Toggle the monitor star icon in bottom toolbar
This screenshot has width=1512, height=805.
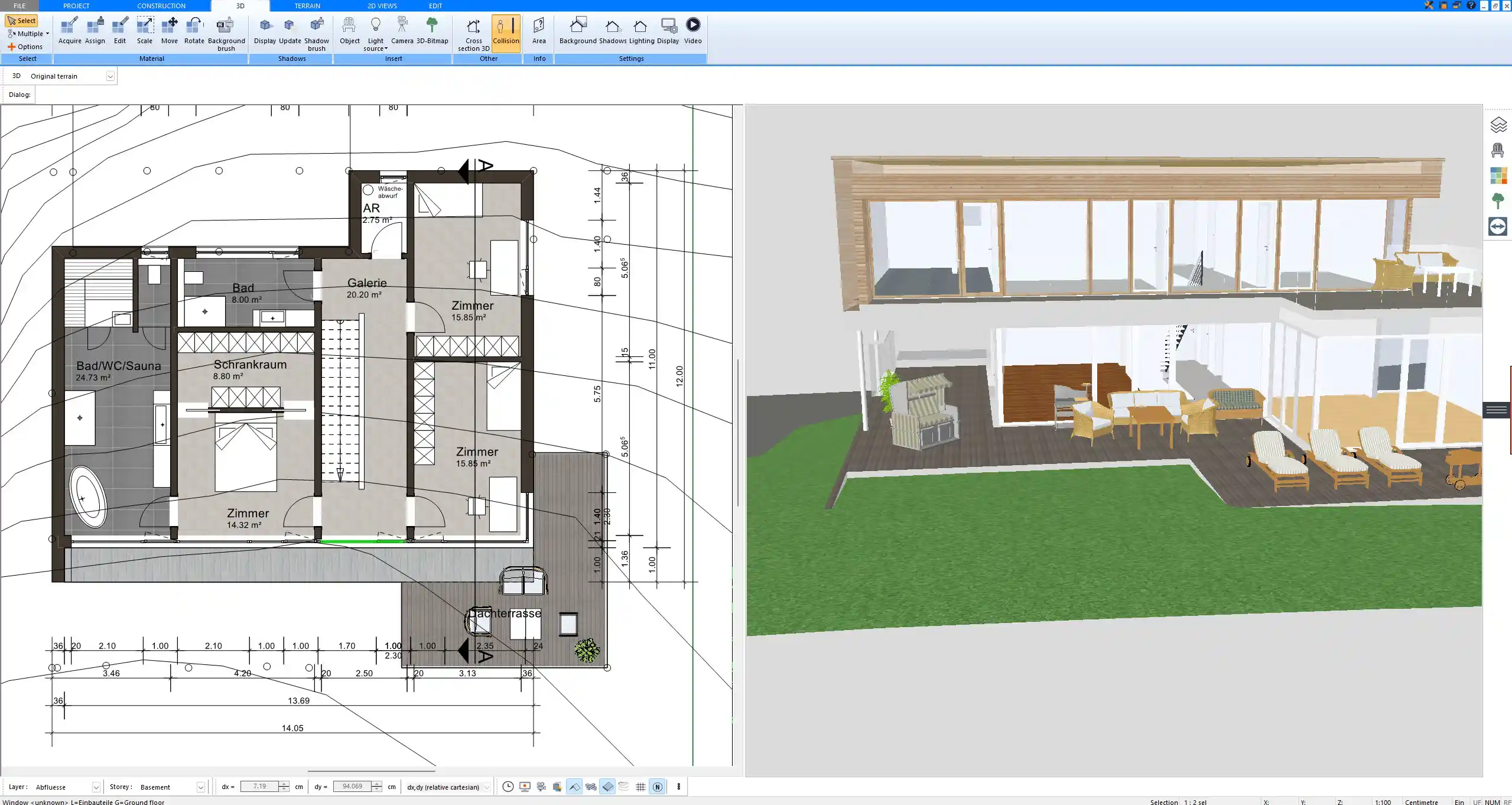(x=524, y=787)
